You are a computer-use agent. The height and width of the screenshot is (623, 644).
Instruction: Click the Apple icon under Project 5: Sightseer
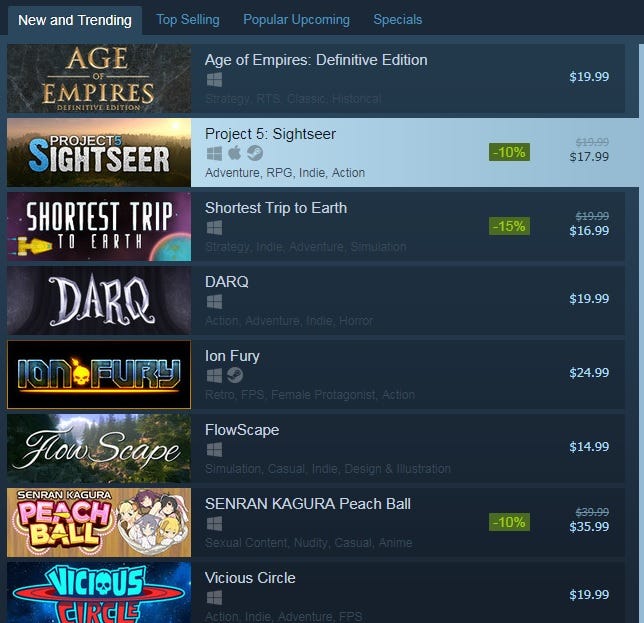coord(235,153)
